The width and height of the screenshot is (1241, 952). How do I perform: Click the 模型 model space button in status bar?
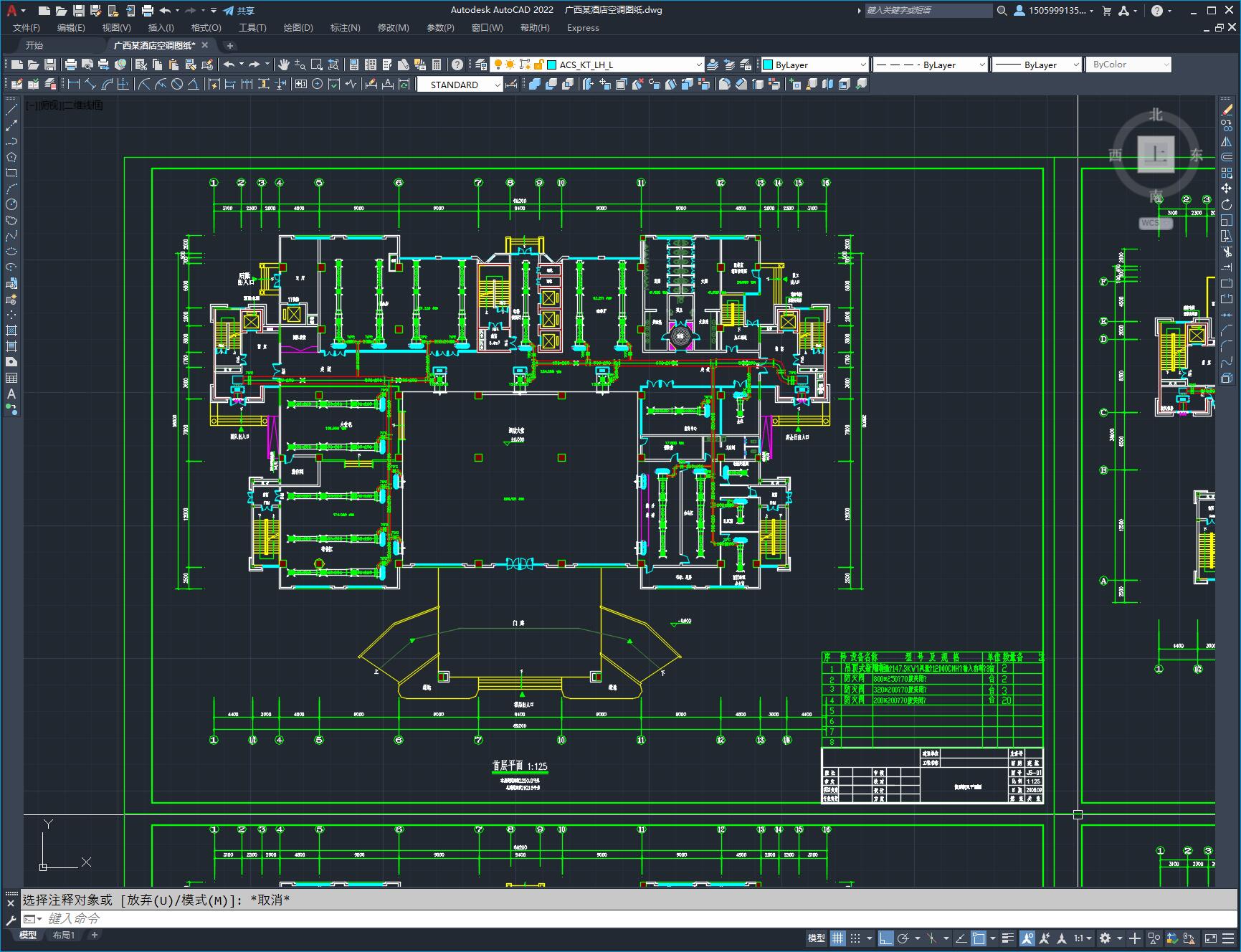[x=817, y=938]
